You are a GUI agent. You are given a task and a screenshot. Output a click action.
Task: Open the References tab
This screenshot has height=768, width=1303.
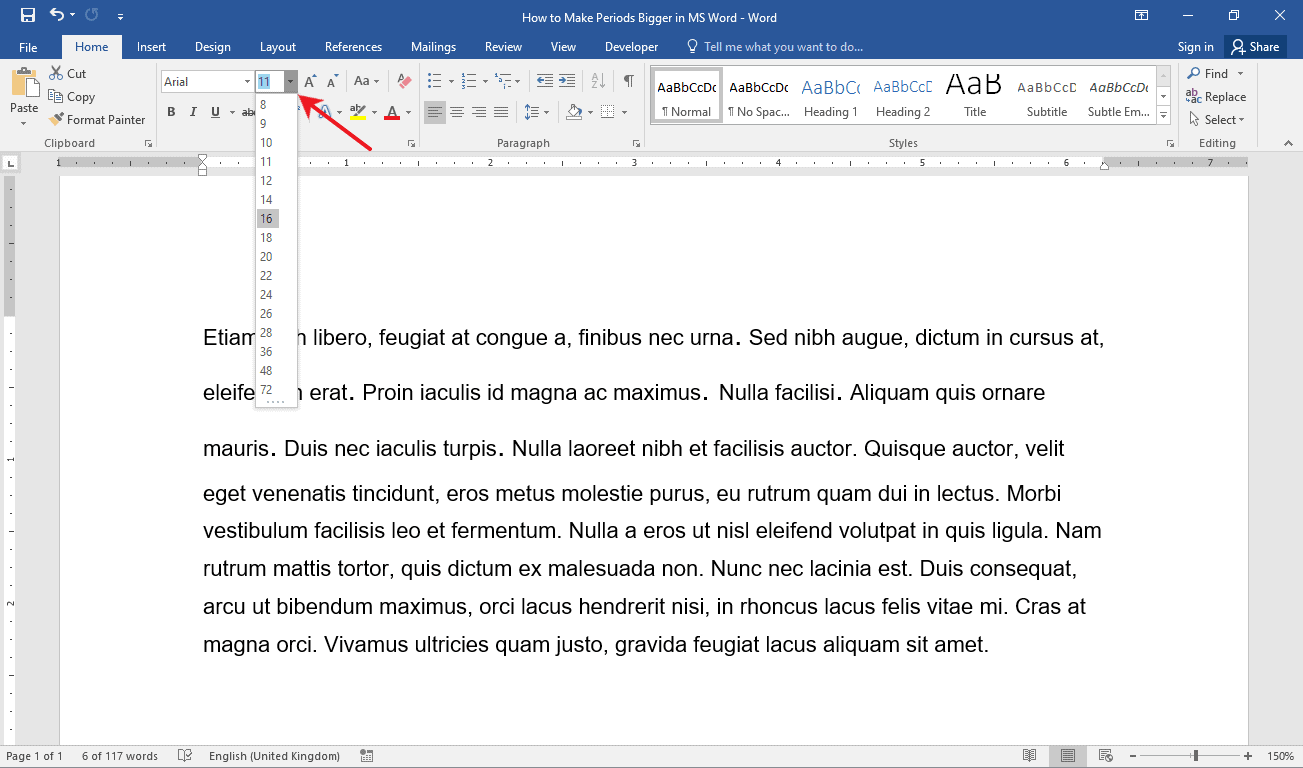353,46
